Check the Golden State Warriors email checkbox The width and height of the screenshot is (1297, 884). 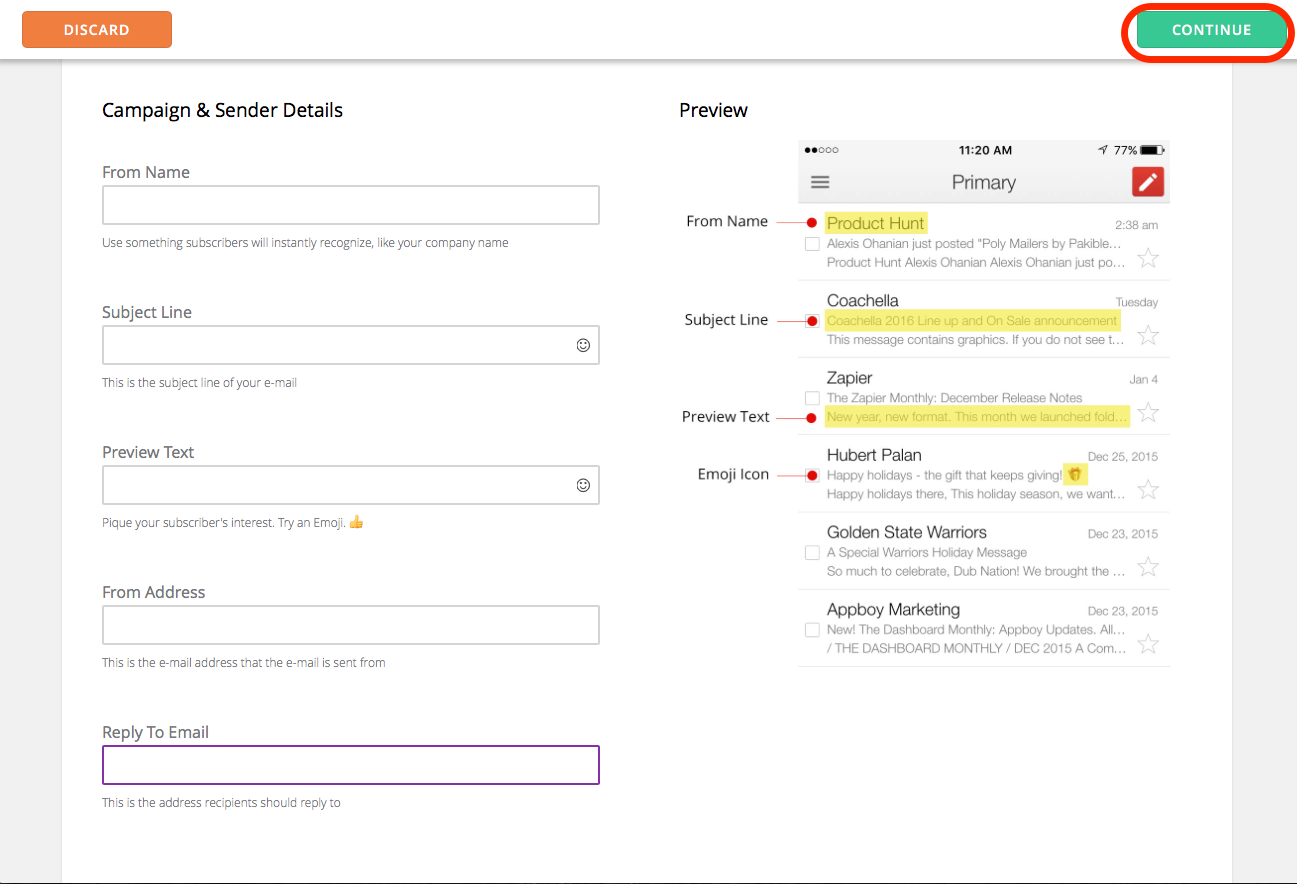(x=812, y=552)
